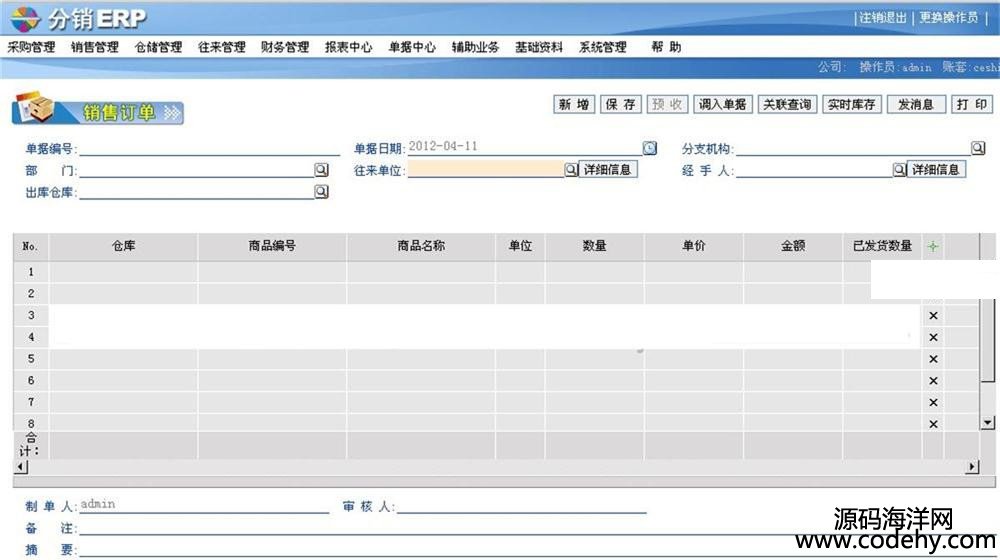
Task: Click the calendar icon beside 单据日期
Action: [x=650, y=148]
